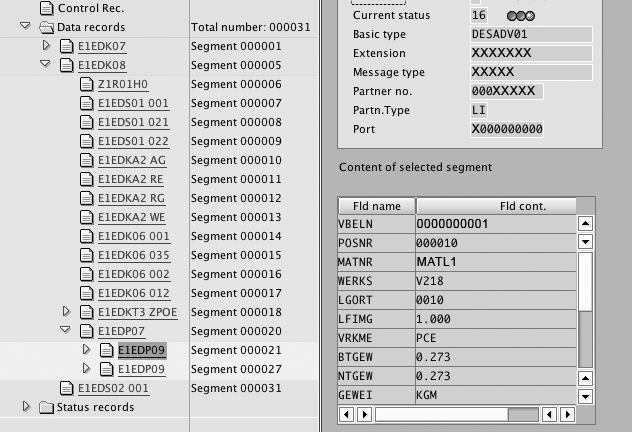Click the Basic type field DESADV01
Screen dimensions: 632x432
[x=531, y=34]
